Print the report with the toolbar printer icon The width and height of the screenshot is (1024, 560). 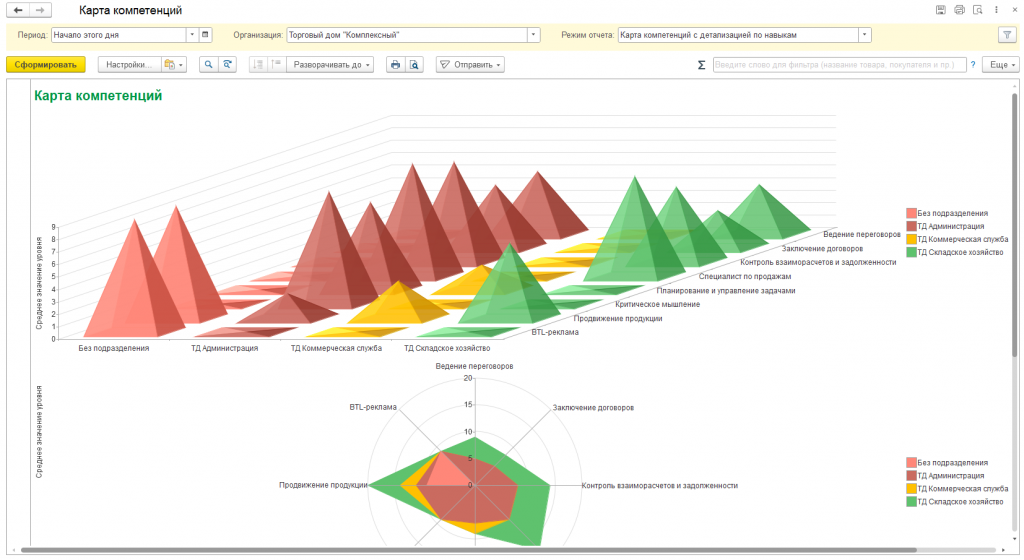395,65
